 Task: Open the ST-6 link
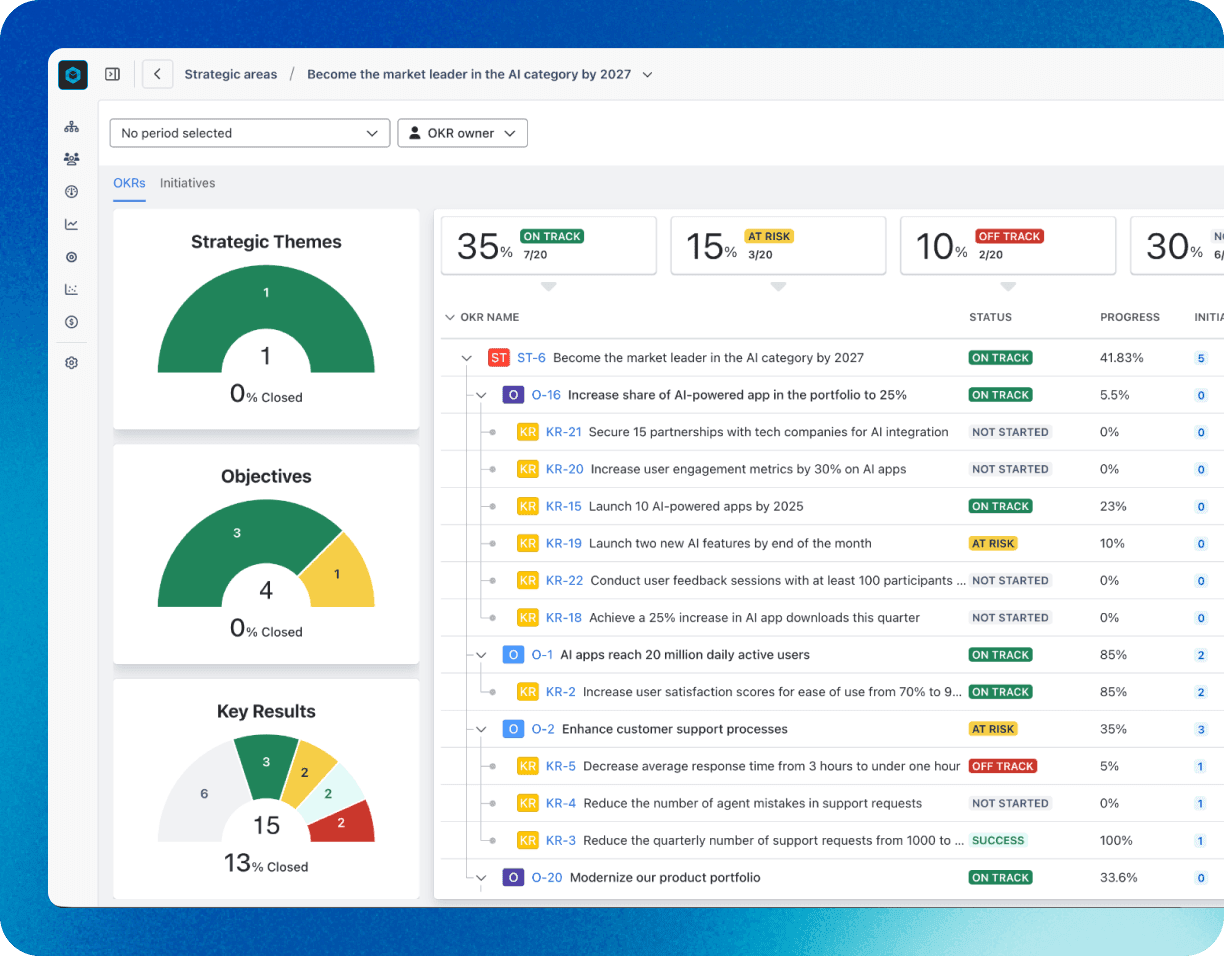click(531, 358)
